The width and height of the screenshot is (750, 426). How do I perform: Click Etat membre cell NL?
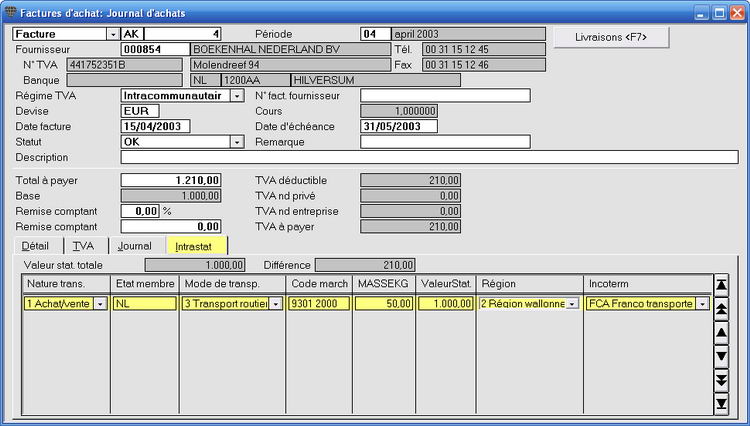click(145, 304)
